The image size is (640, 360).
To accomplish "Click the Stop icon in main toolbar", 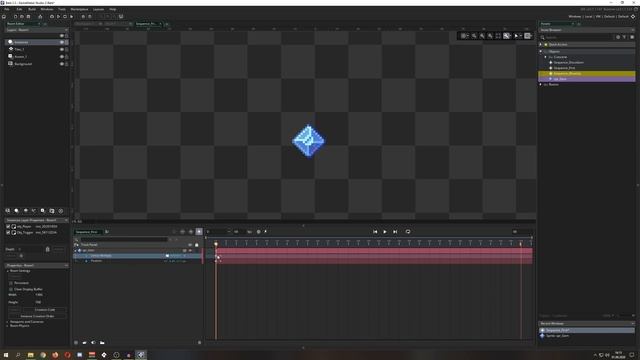I will coord(64,16).
